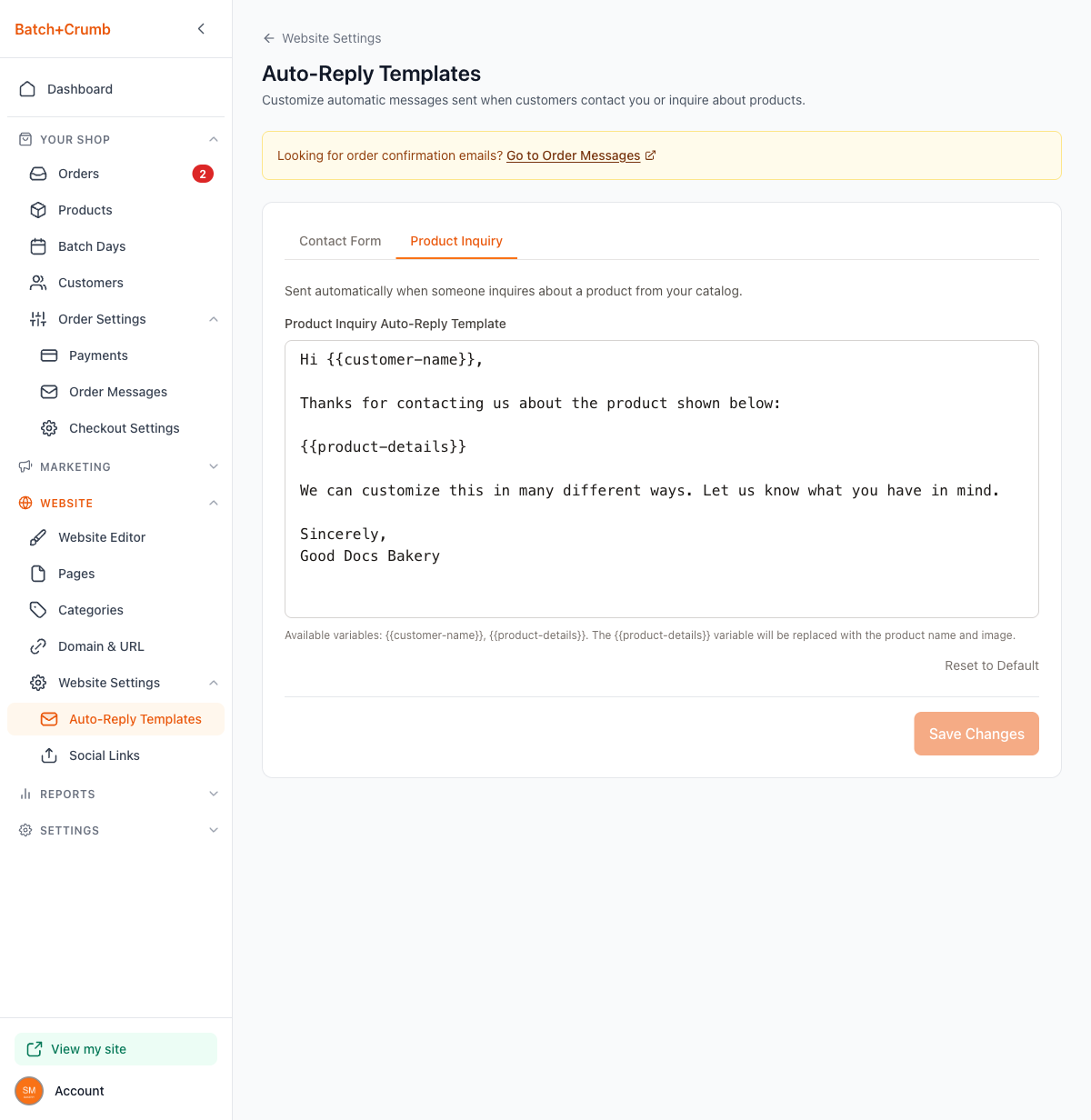Click the Orders inbox icon
Viewport: 1091px width, 1120px height.
[38, 174]
